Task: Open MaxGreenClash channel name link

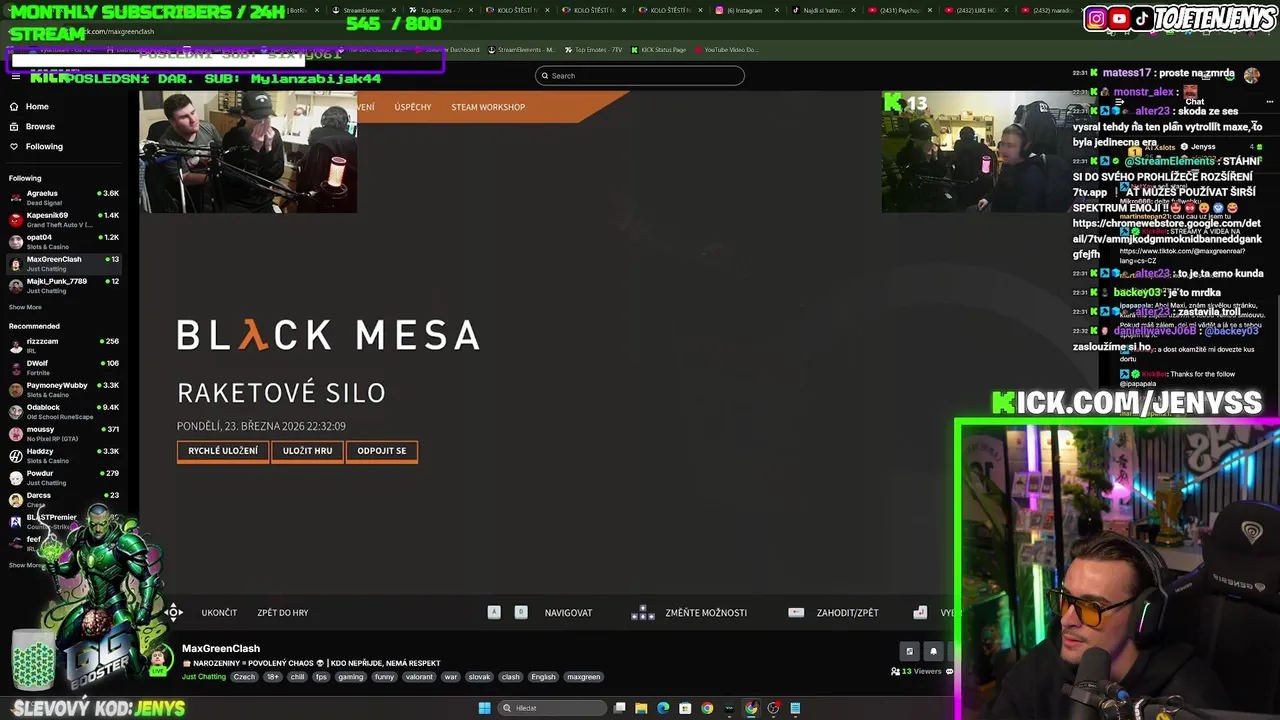Action: (x=221, y=649)
